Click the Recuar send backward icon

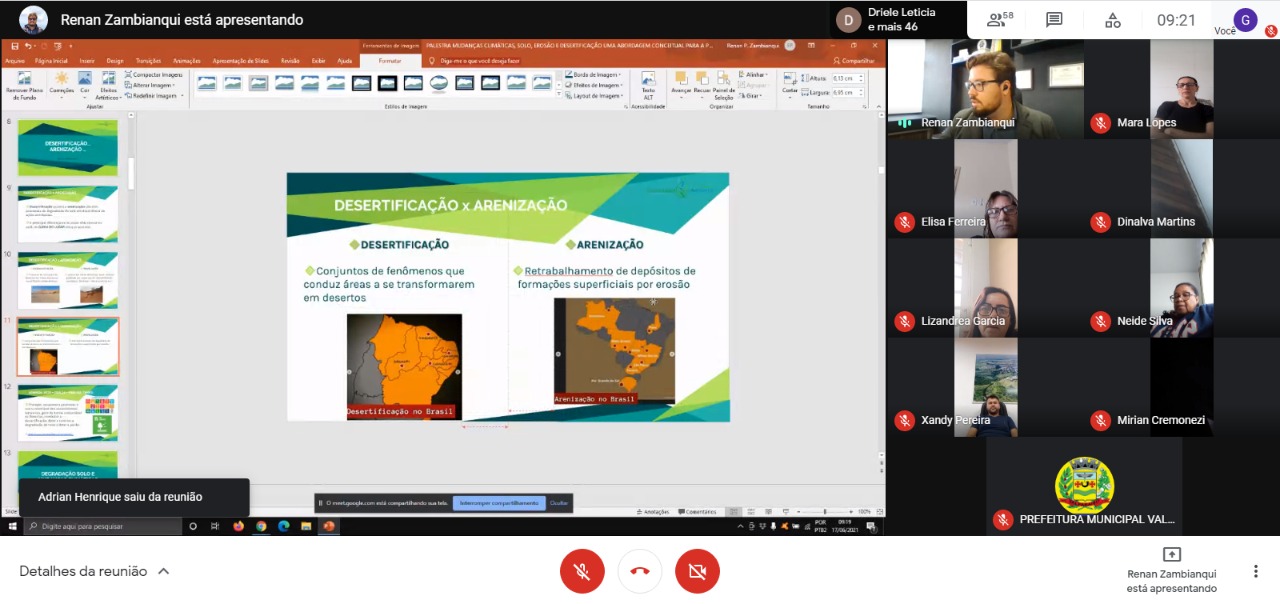click(701, 84)
